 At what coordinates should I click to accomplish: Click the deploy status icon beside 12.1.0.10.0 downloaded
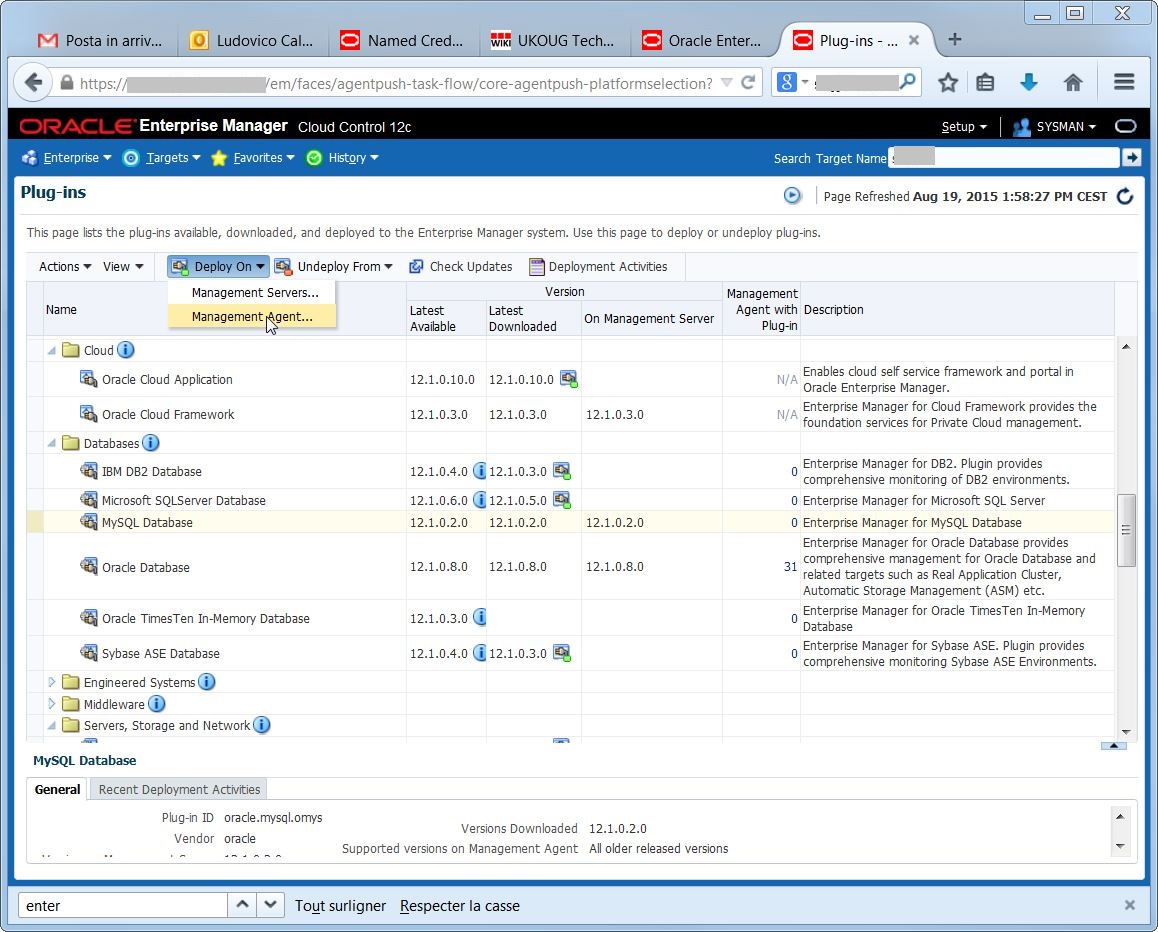569,380
